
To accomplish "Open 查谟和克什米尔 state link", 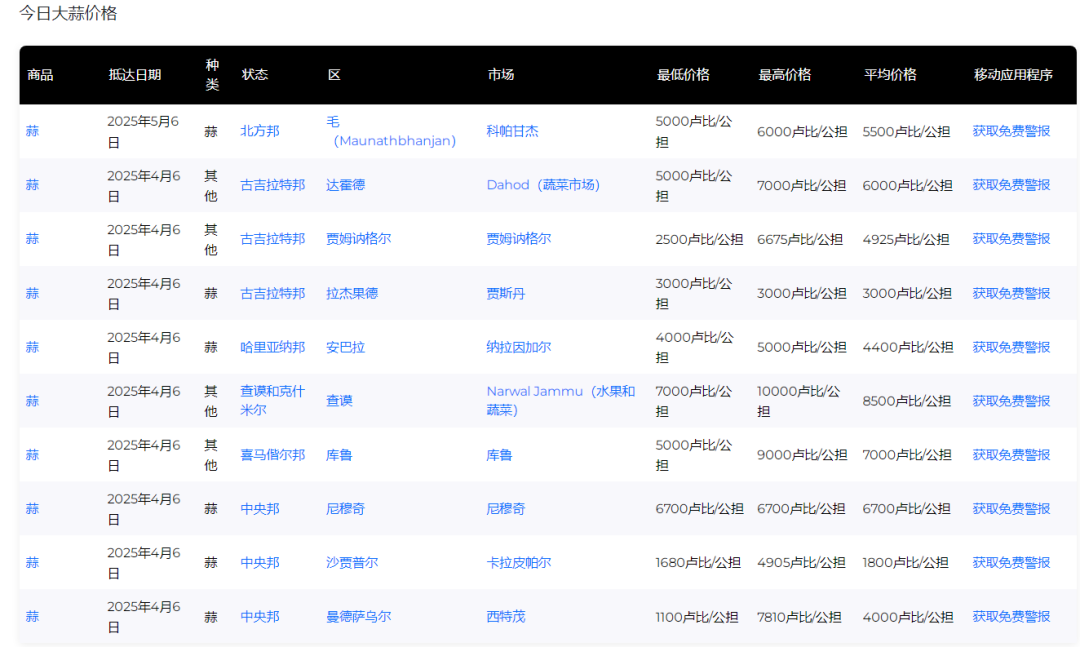I will pos(272,400).
